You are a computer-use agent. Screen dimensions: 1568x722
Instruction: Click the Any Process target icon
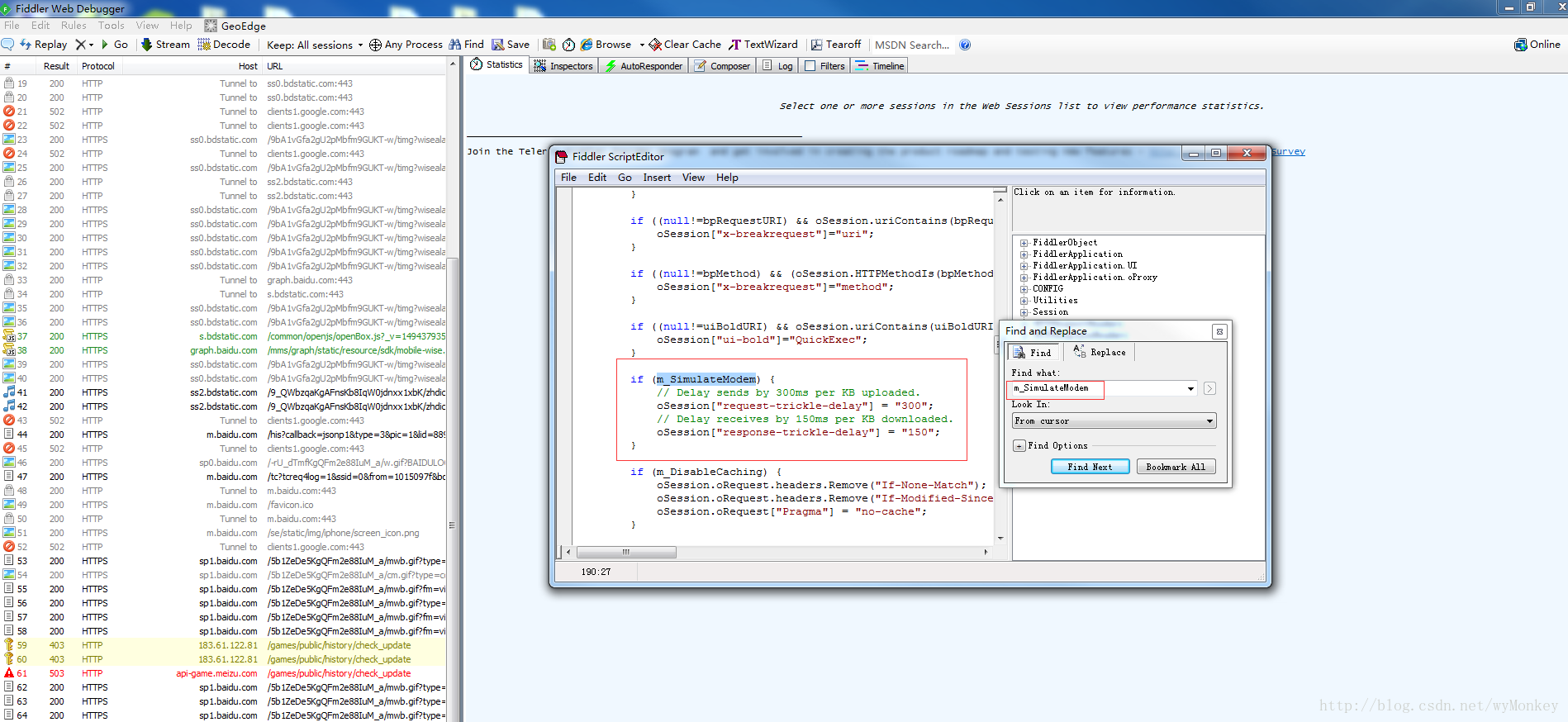[x=375, y=45]
